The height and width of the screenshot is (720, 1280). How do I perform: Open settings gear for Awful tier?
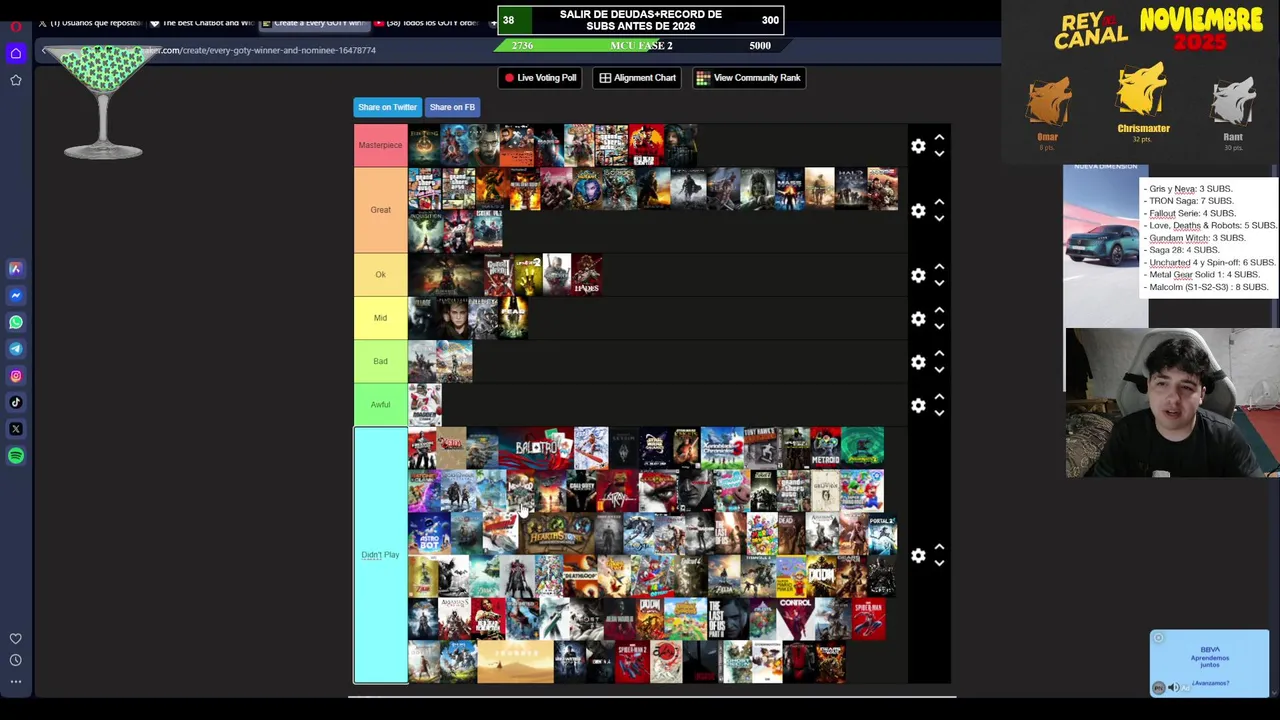[918, 405]
